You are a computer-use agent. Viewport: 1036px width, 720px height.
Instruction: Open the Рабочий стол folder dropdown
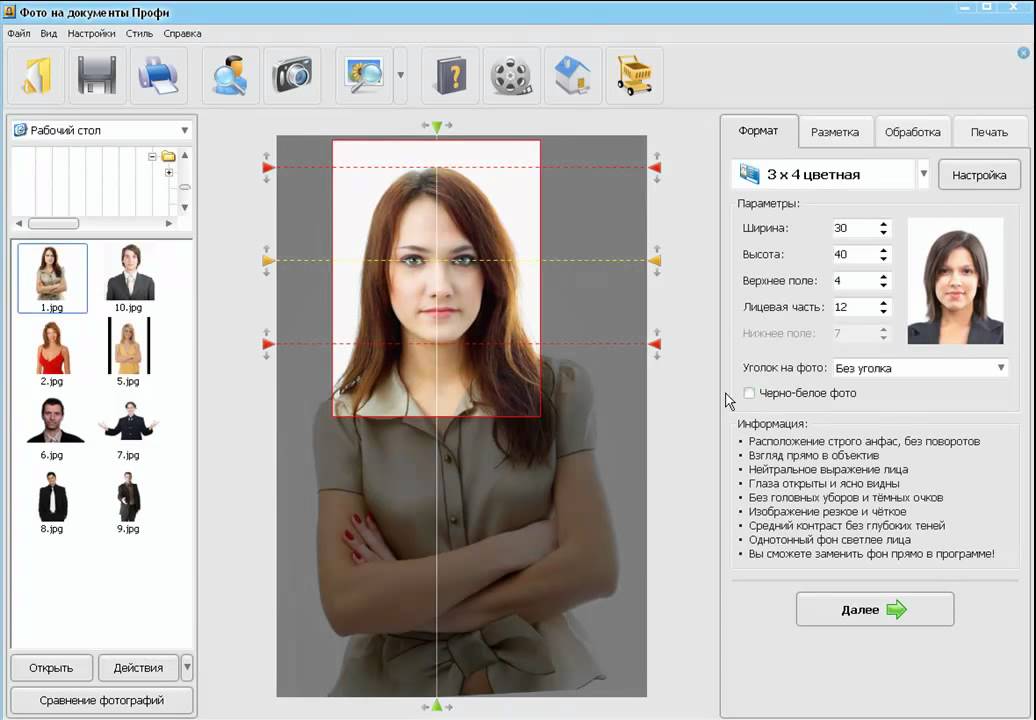[x=184, y=130]
